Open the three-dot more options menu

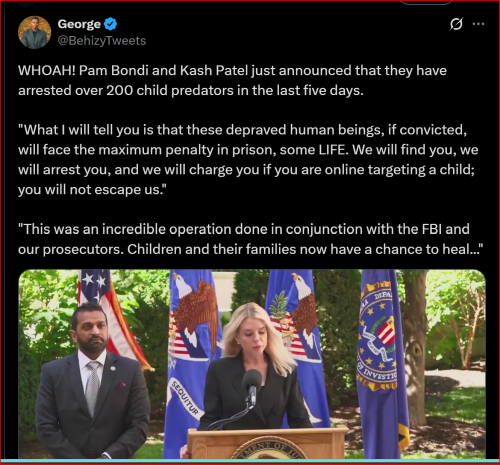478,24
